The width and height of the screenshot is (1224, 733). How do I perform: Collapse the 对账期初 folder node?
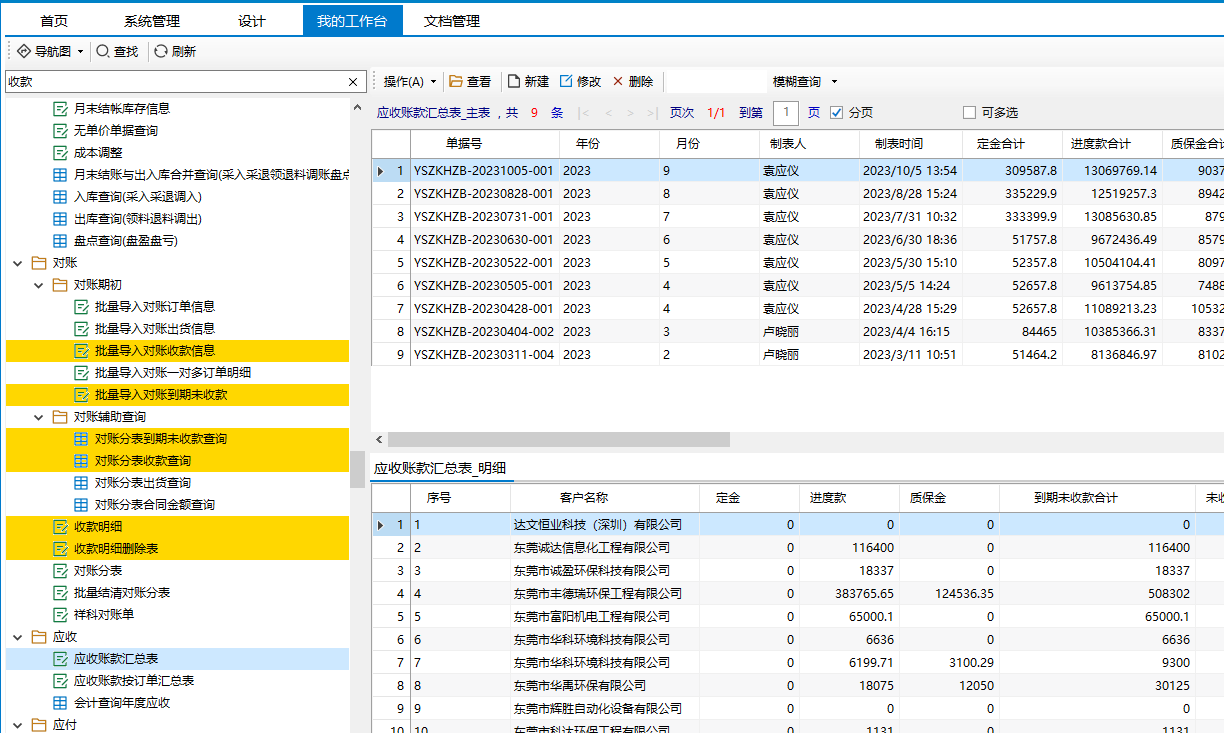pyautogui.click(x=39, y=285)
